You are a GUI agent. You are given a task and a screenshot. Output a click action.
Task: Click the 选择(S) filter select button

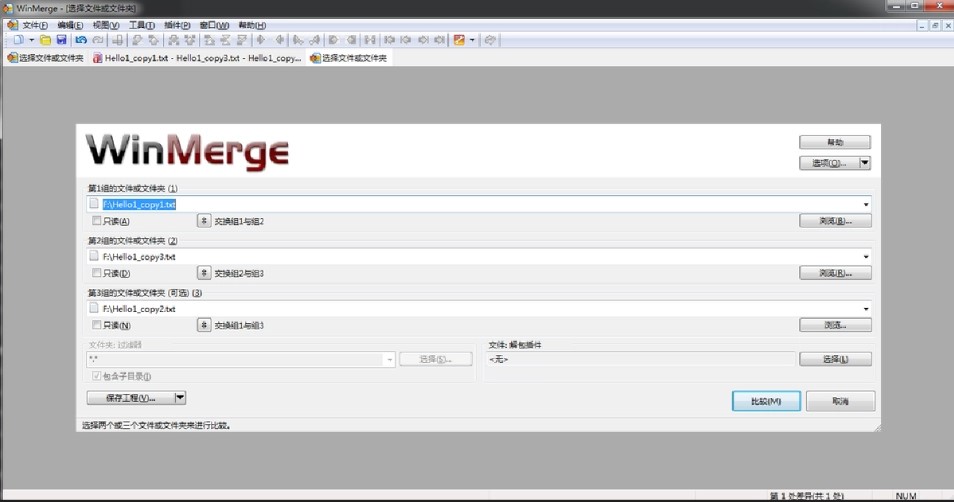click(x=436, y=359)
